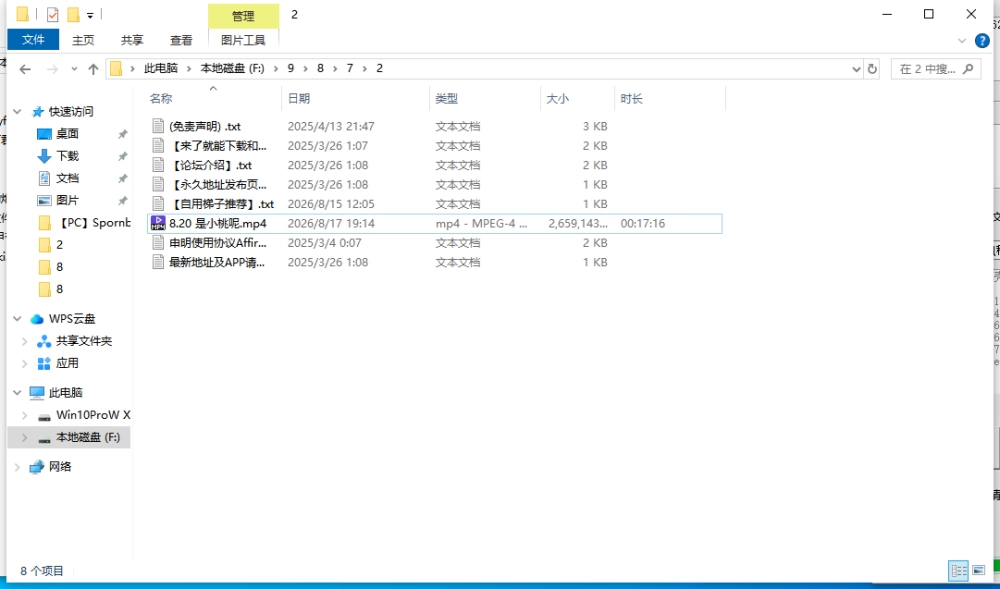Expand the 网络 tree node
This screenshot has height=589, width=1000.
click(x=17, y=467)
